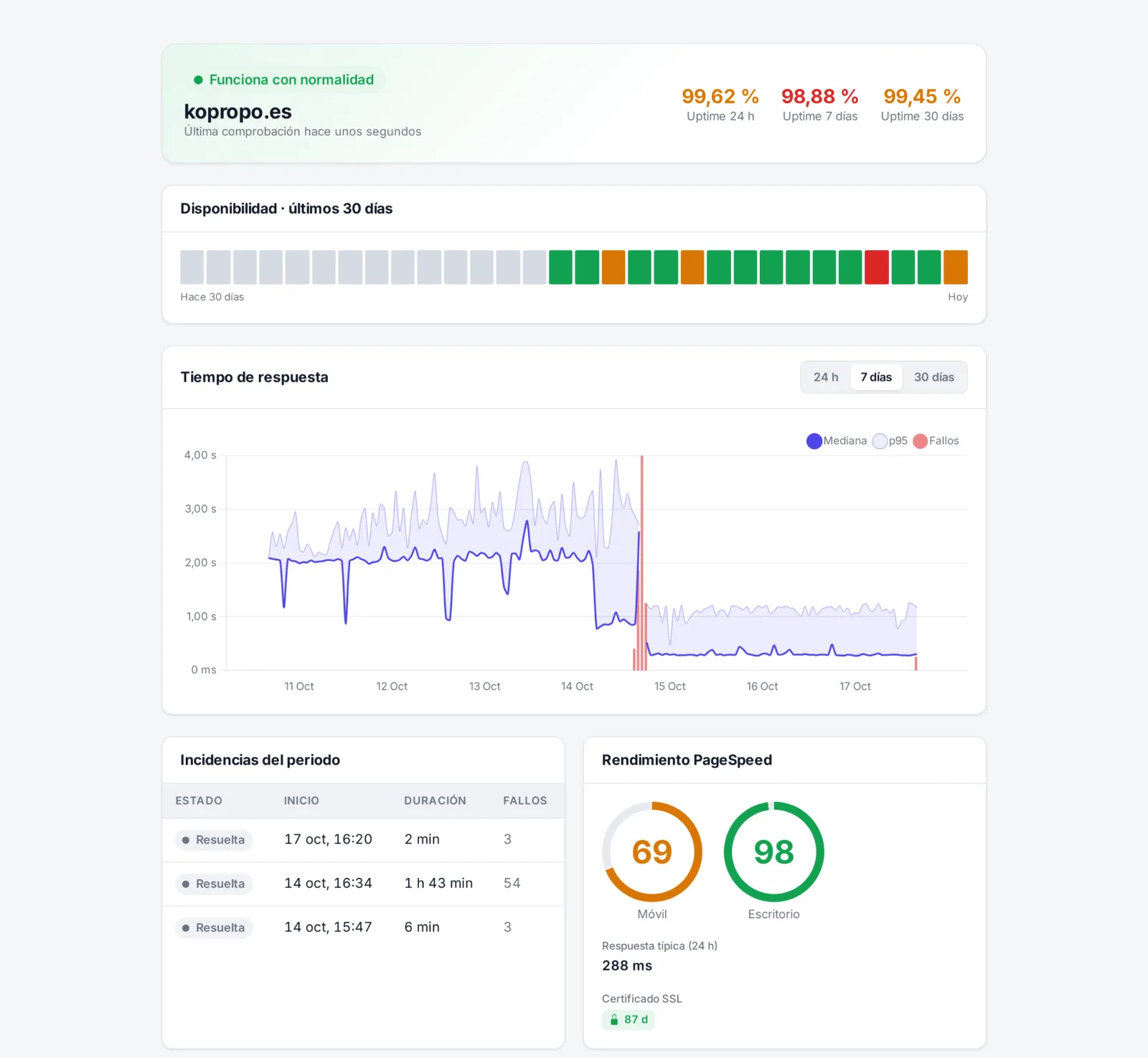Screen dimensions: 1148x1058
Task: Click today's orange availability bar
Action: [x=956, y=268]
